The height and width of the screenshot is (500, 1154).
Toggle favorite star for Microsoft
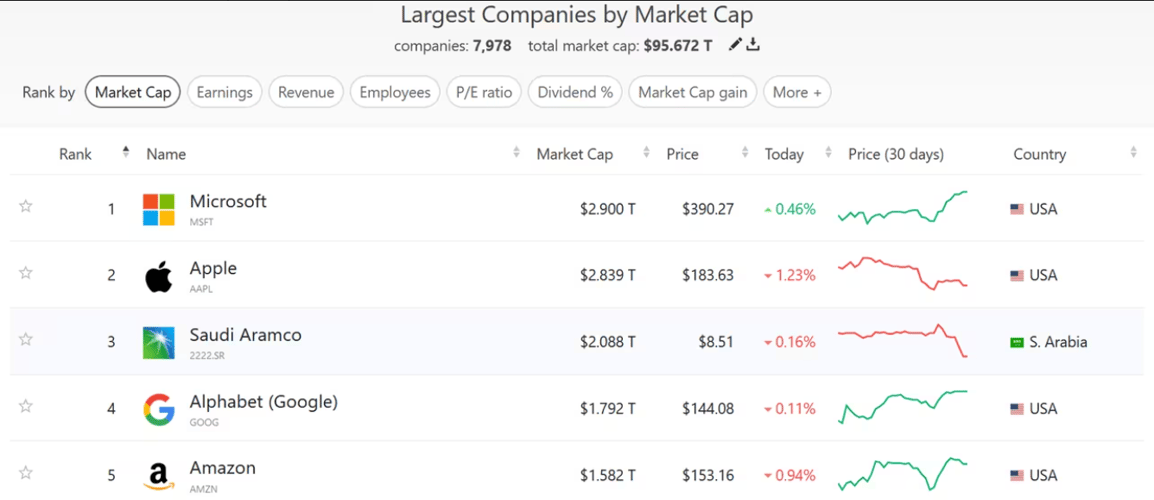(26, 206)
